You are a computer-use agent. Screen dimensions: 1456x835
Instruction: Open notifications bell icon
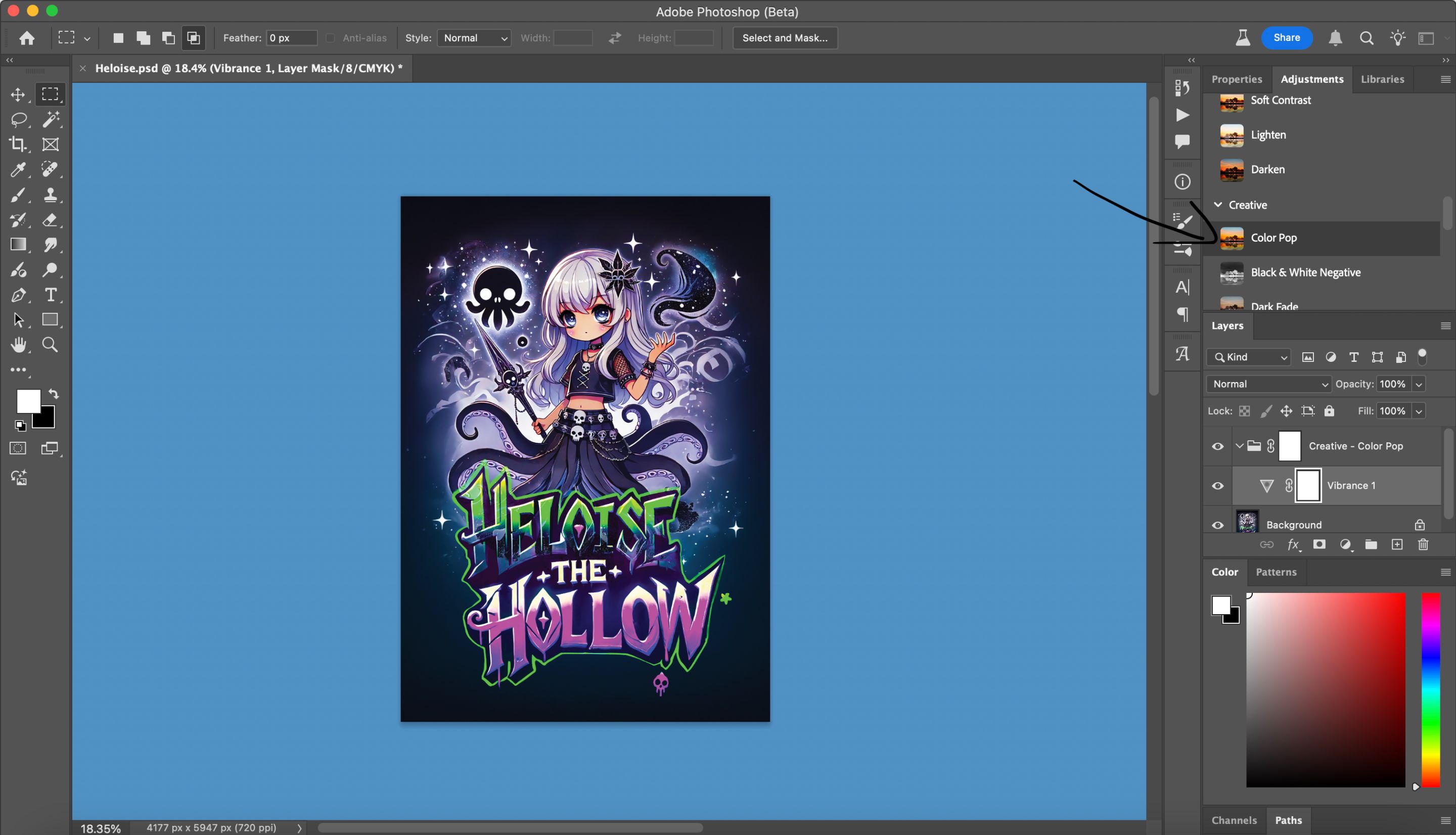1335,38
